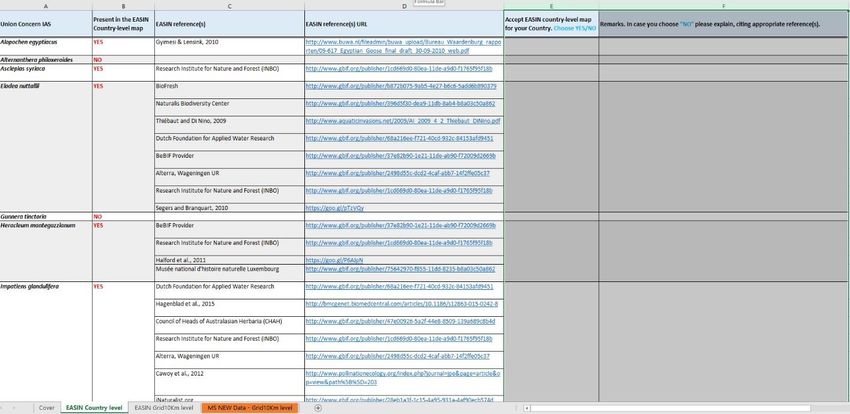Screen dimensions: 850x414
Task: Select column C header
Action: 228,6
